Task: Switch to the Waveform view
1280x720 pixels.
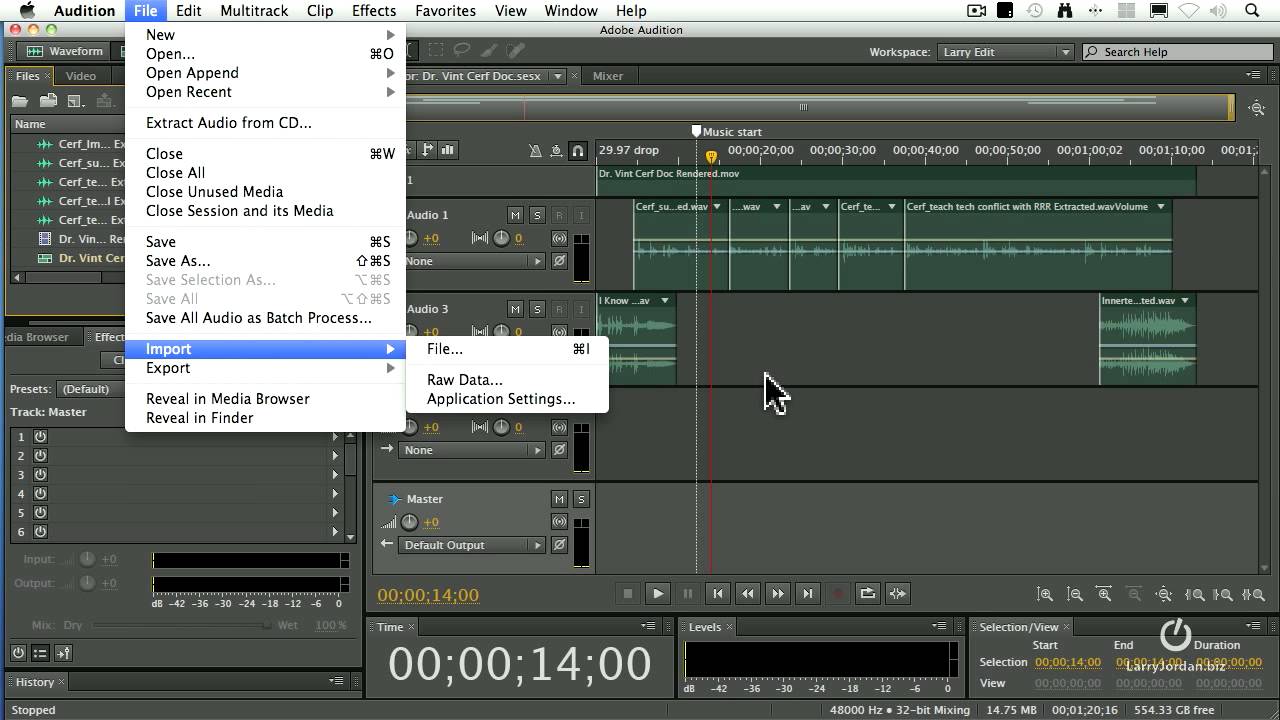Action: tap(65, 51)
